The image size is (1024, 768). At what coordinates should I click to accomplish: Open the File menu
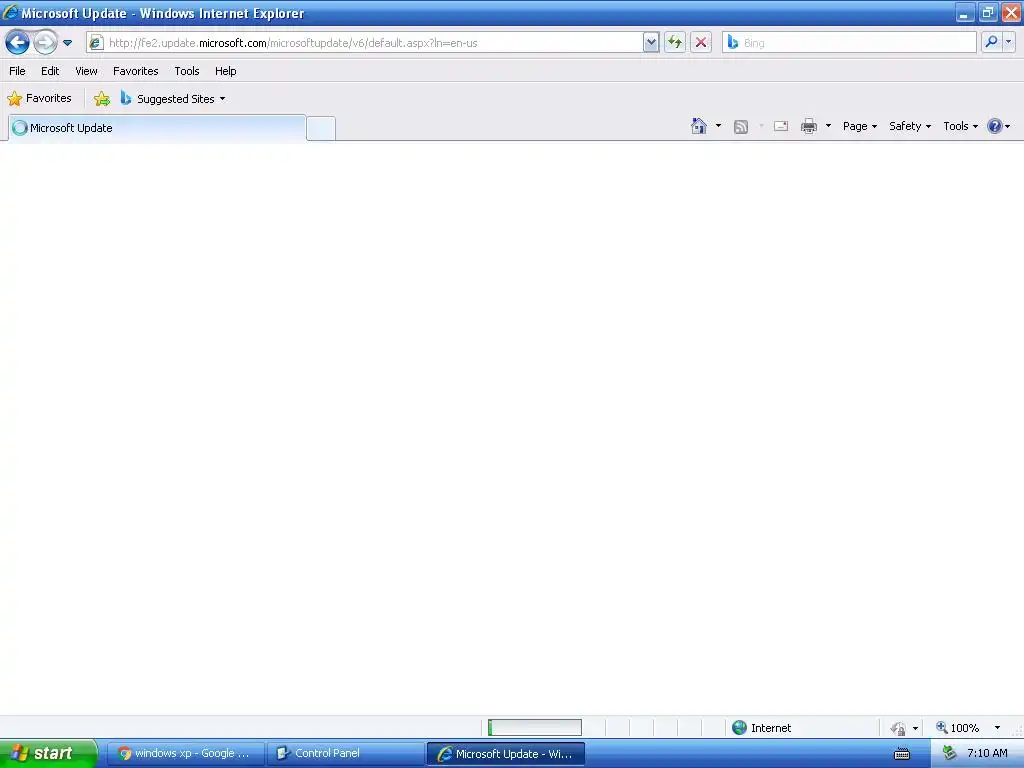[x=18, y=71]
